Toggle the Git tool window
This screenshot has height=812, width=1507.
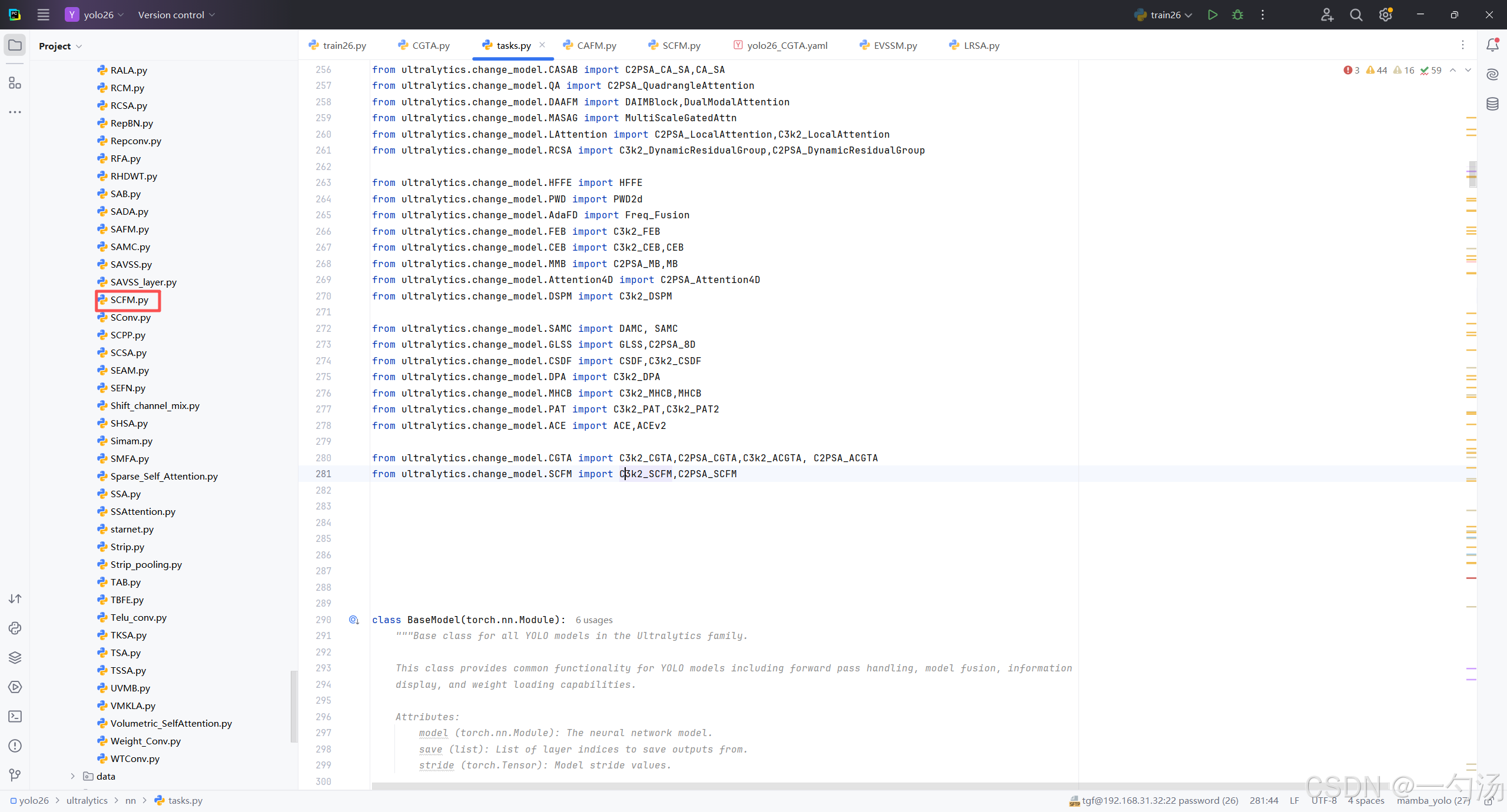pyautogui.click(x=15, y=775)
